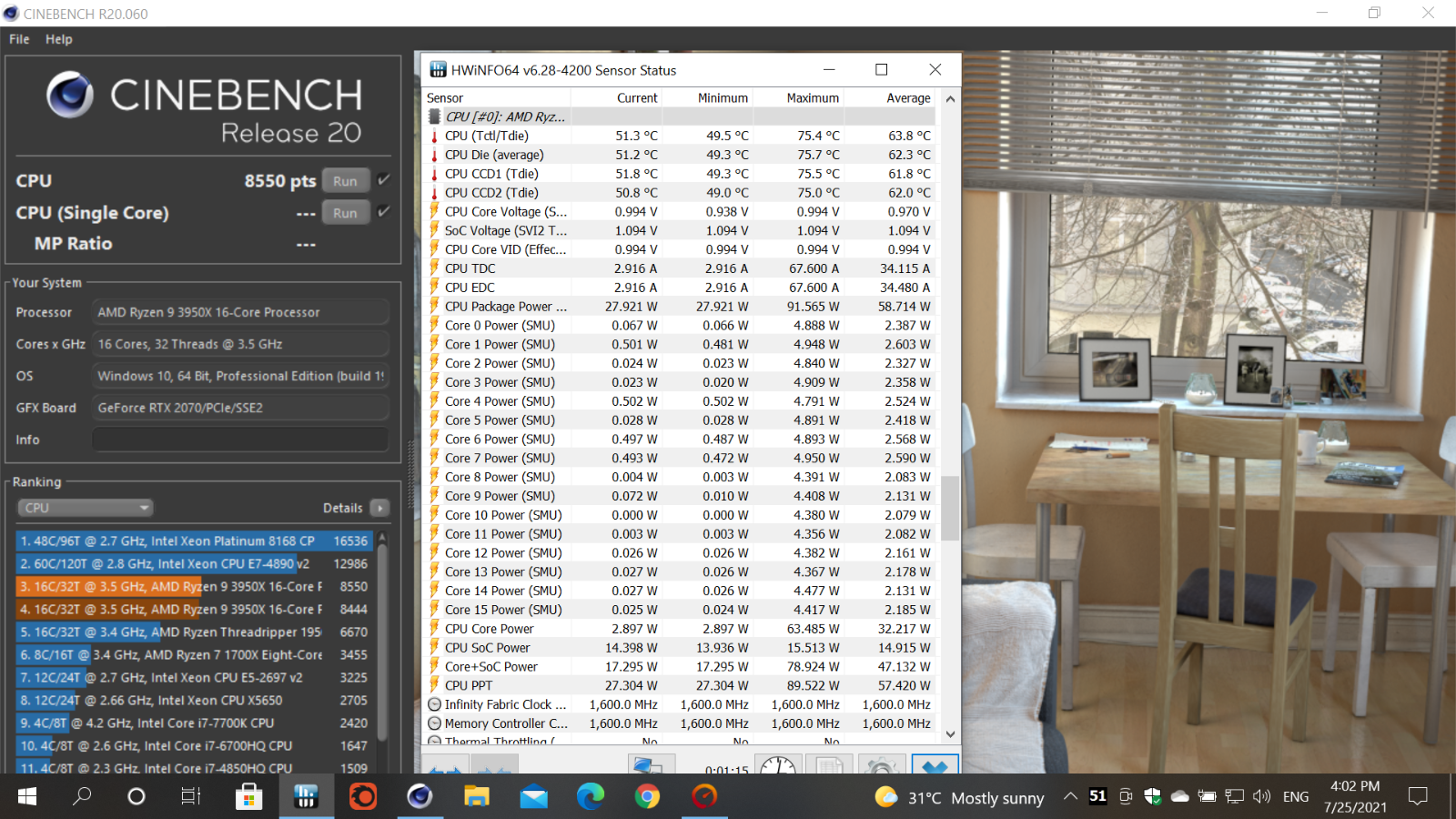Viewport: 1456px width, 819px height.
Task: Select the Core 15 Power (SMU) row
Action: pos(680,610)
